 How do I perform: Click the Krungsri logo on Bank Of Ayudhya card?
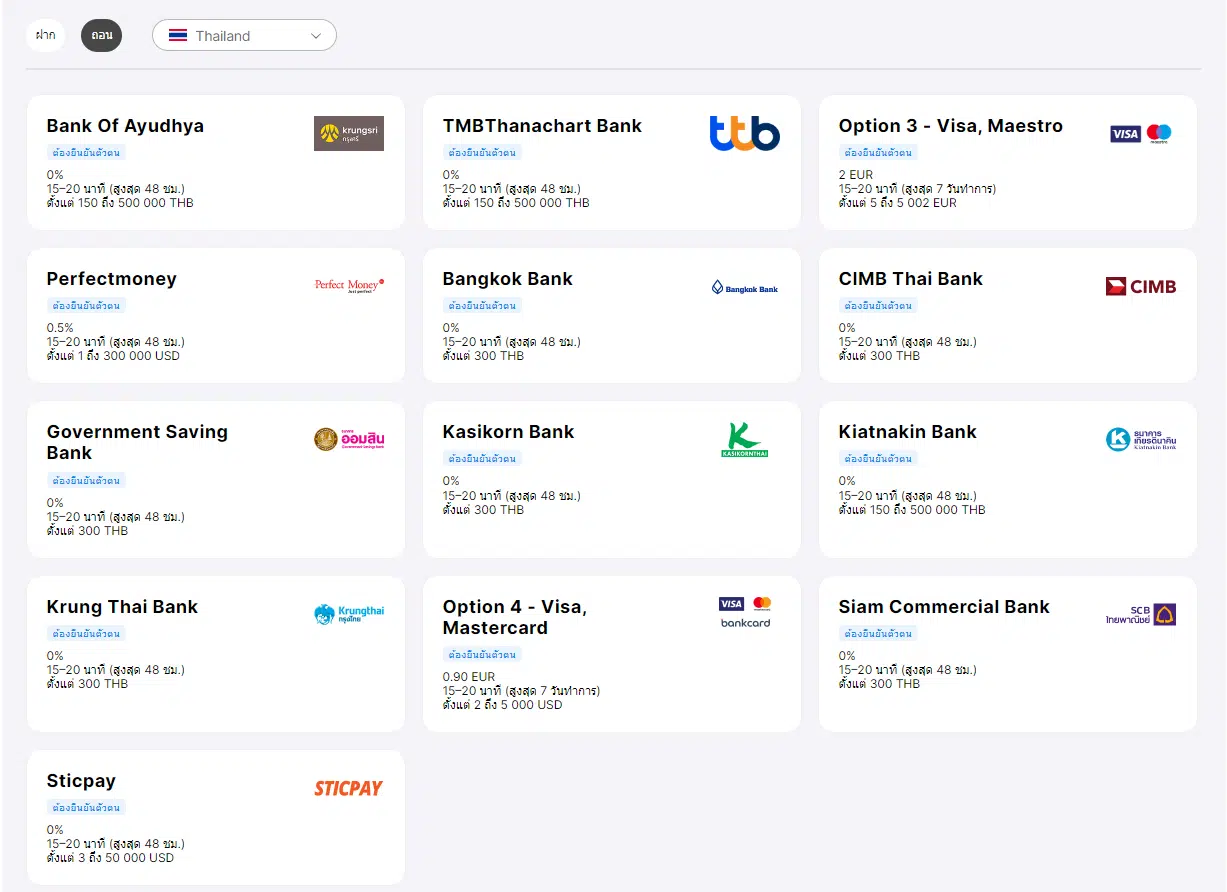pyautogui.click(x=349, y=133)
